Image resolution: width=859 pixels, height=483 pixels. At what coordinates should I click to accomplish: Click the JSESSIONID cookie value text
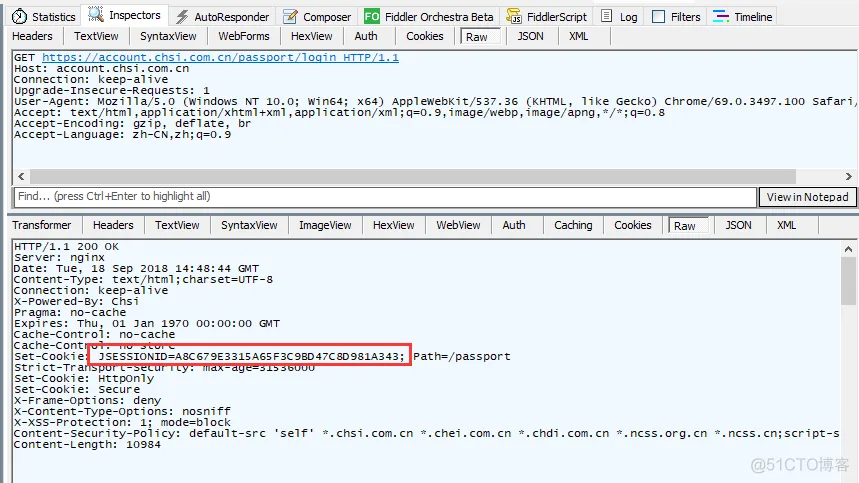[x=251, y=356]
